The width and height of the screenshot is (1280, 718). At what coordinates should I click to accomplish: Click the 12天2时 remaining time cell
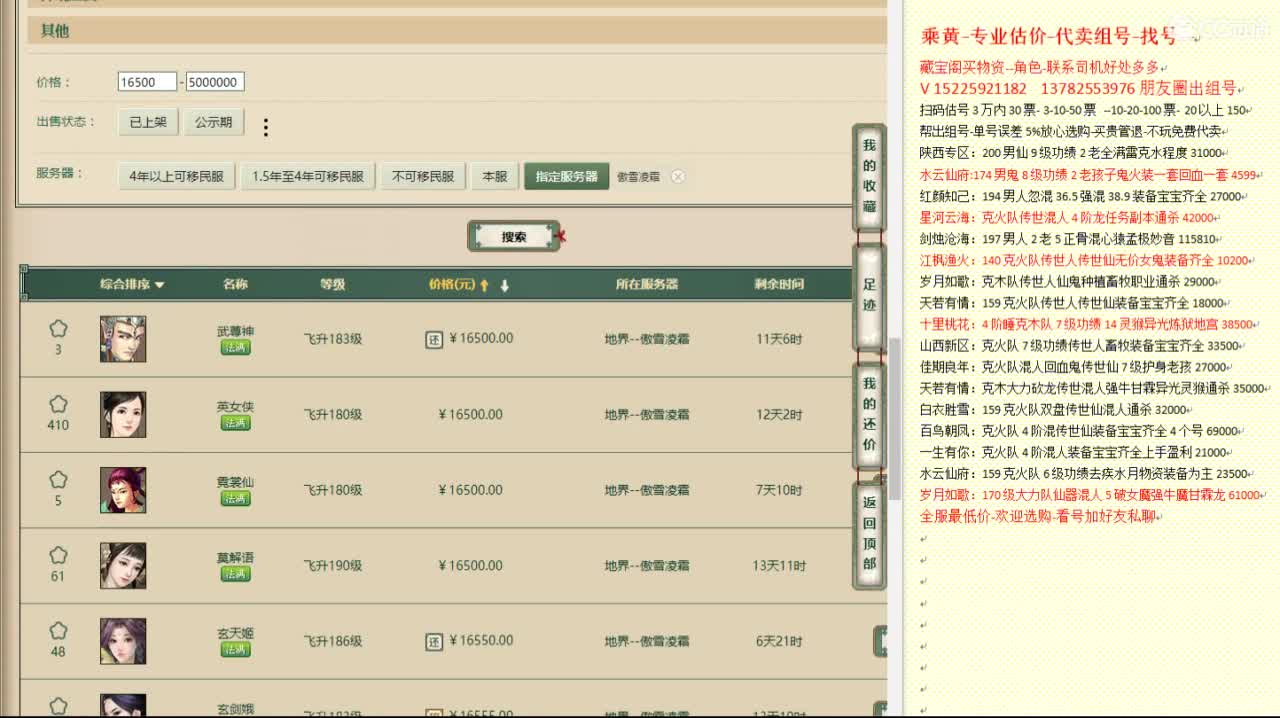[779, 415]
